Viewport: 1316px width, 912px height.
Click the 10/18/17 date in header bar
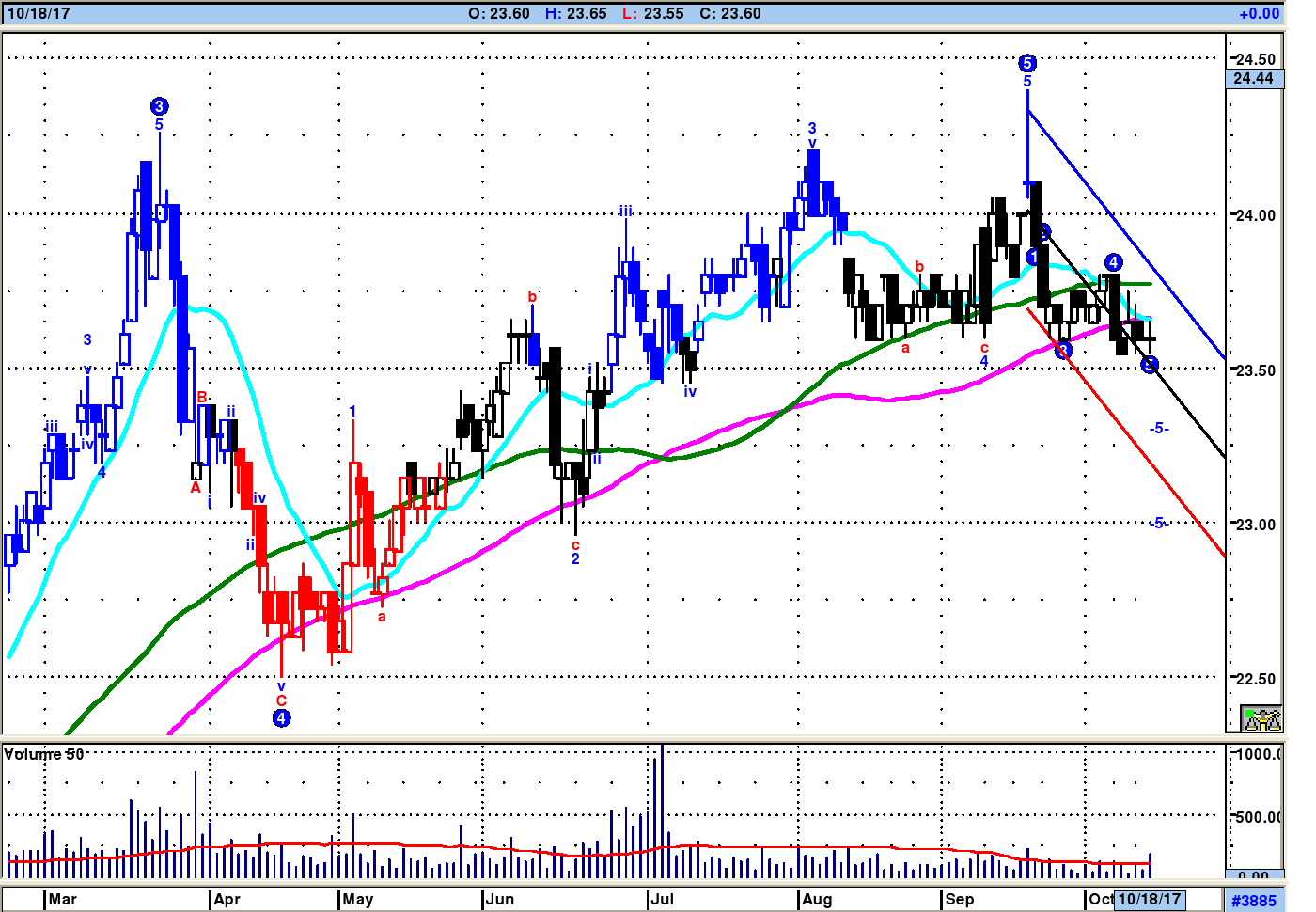39,14
